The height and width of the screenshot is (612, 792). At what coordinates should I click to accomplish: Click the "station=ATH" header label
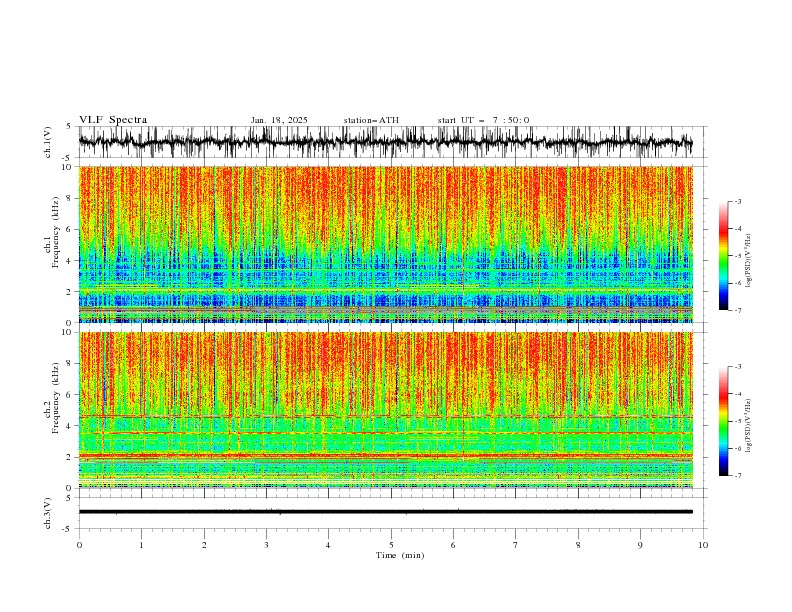click(x=371, y=120)
